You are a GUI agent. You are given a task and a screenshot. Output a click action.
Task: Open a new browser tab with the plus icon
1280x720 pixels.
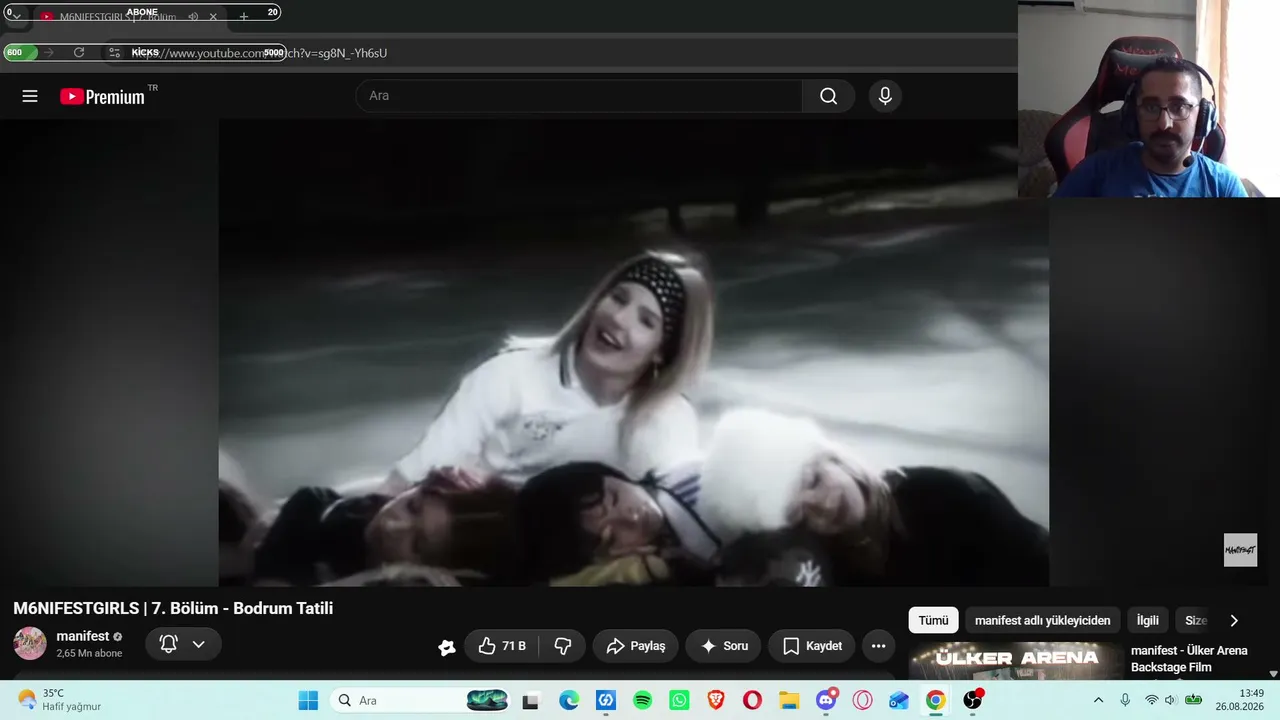click(243, 17)
